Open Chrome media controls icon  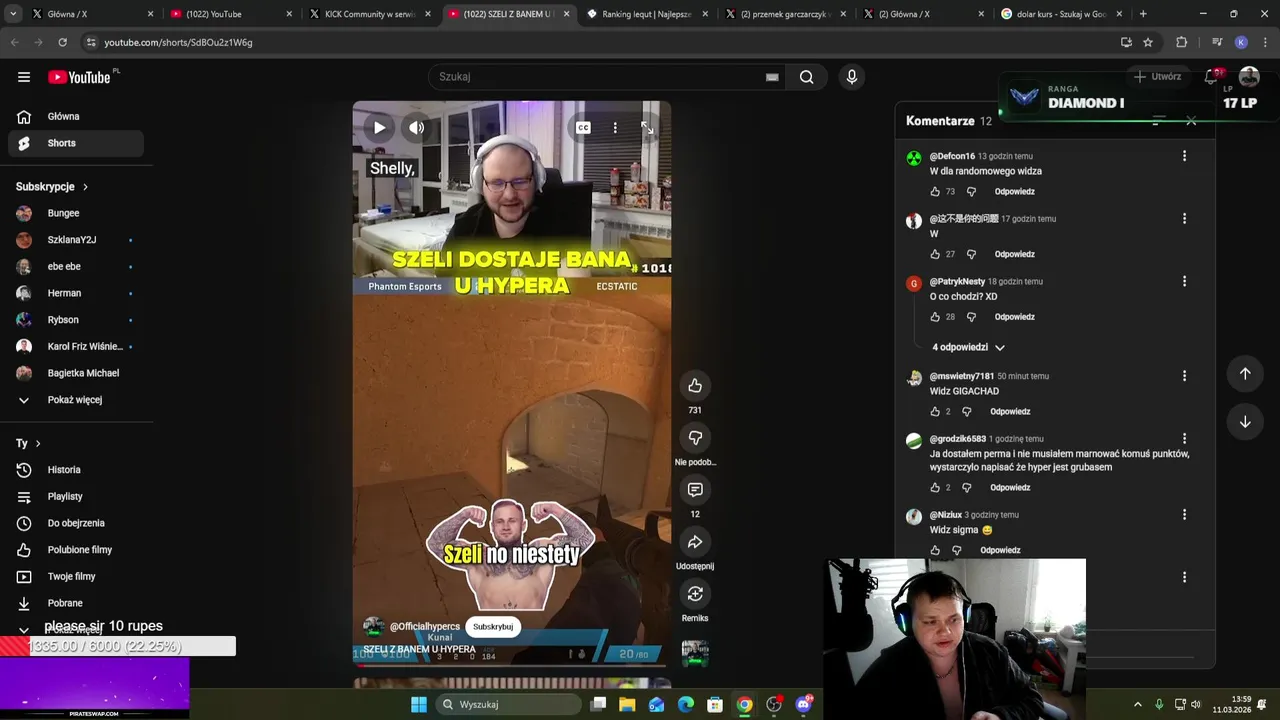[1217, 42]
